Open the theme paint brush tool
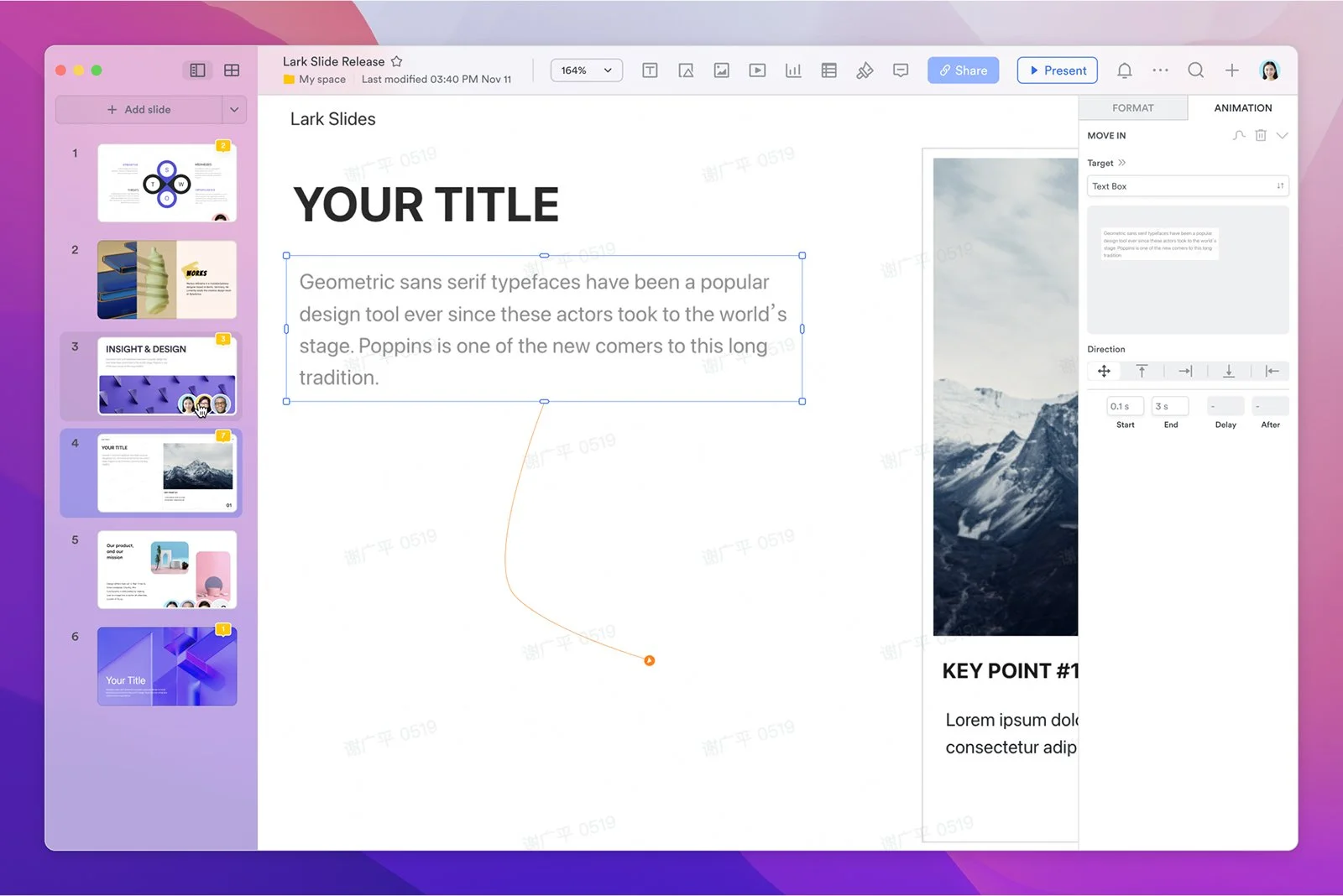 click(x=865, y=70)
